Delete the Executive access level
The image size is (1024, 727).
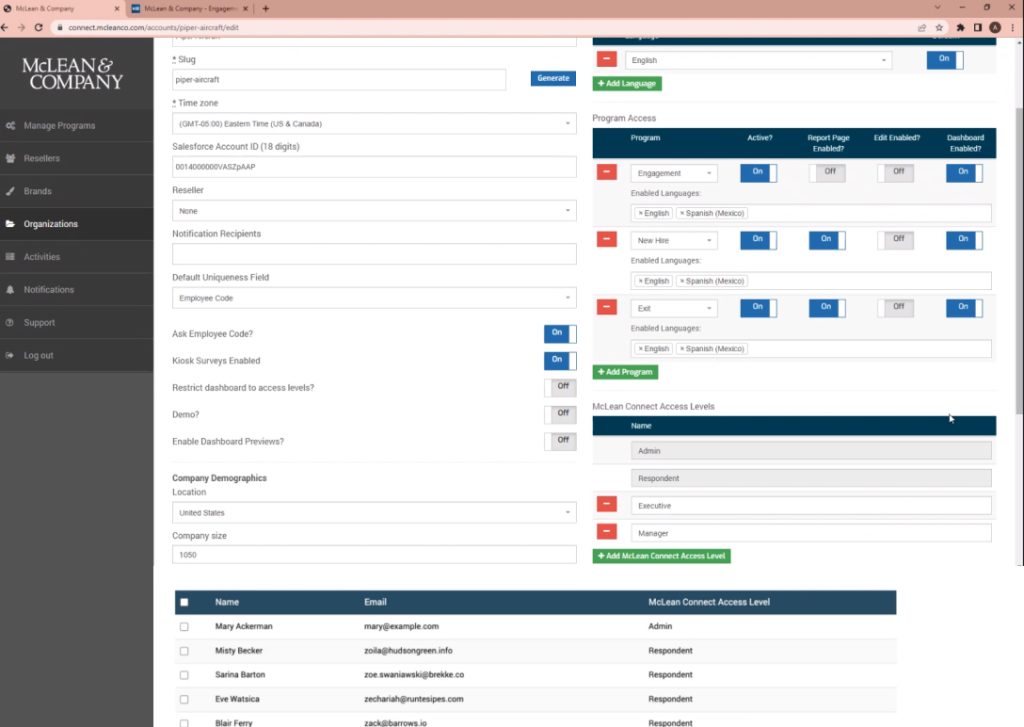[x=606, y=504]
